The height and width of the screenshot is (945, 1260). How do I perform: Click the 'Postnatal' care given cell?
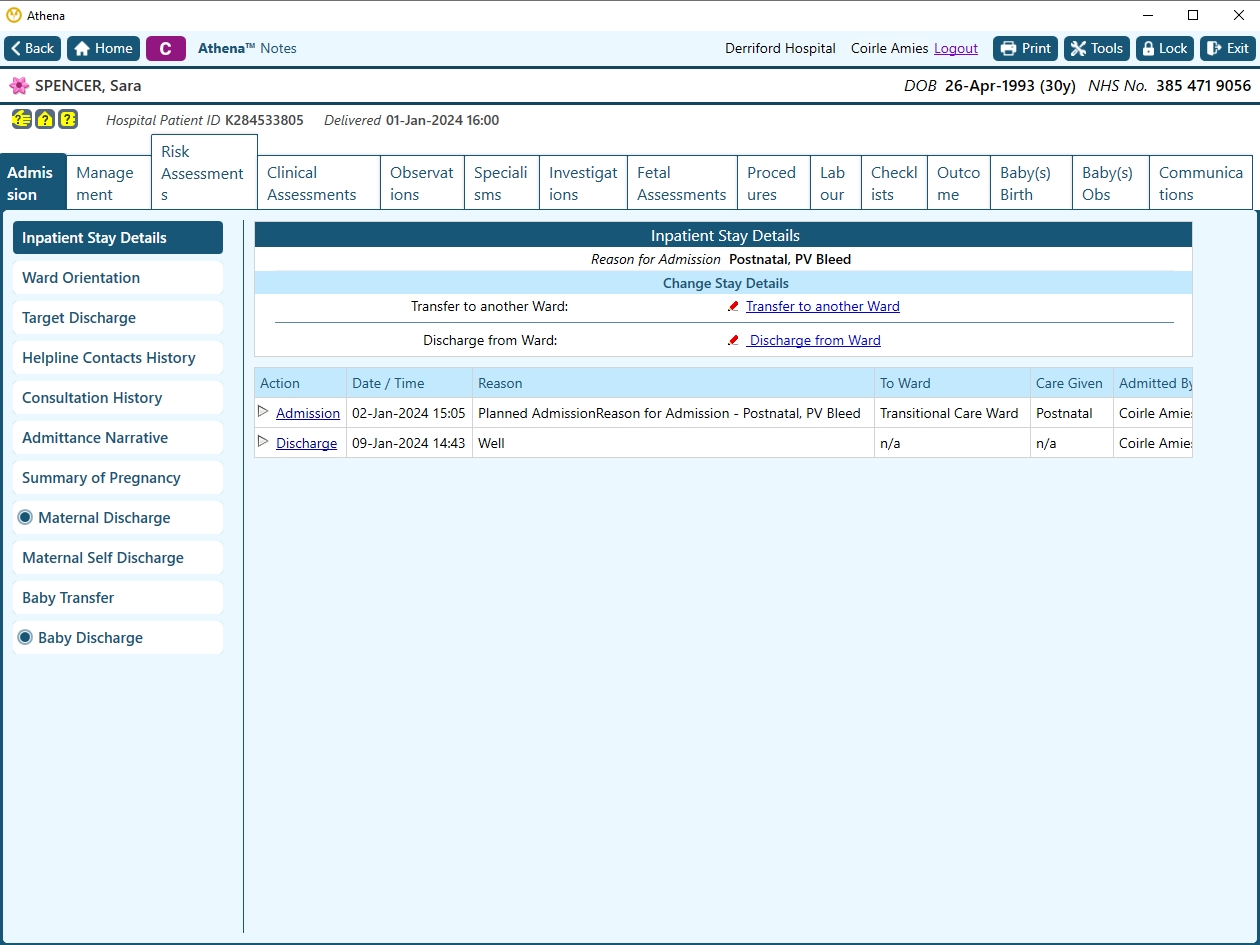1071,413
